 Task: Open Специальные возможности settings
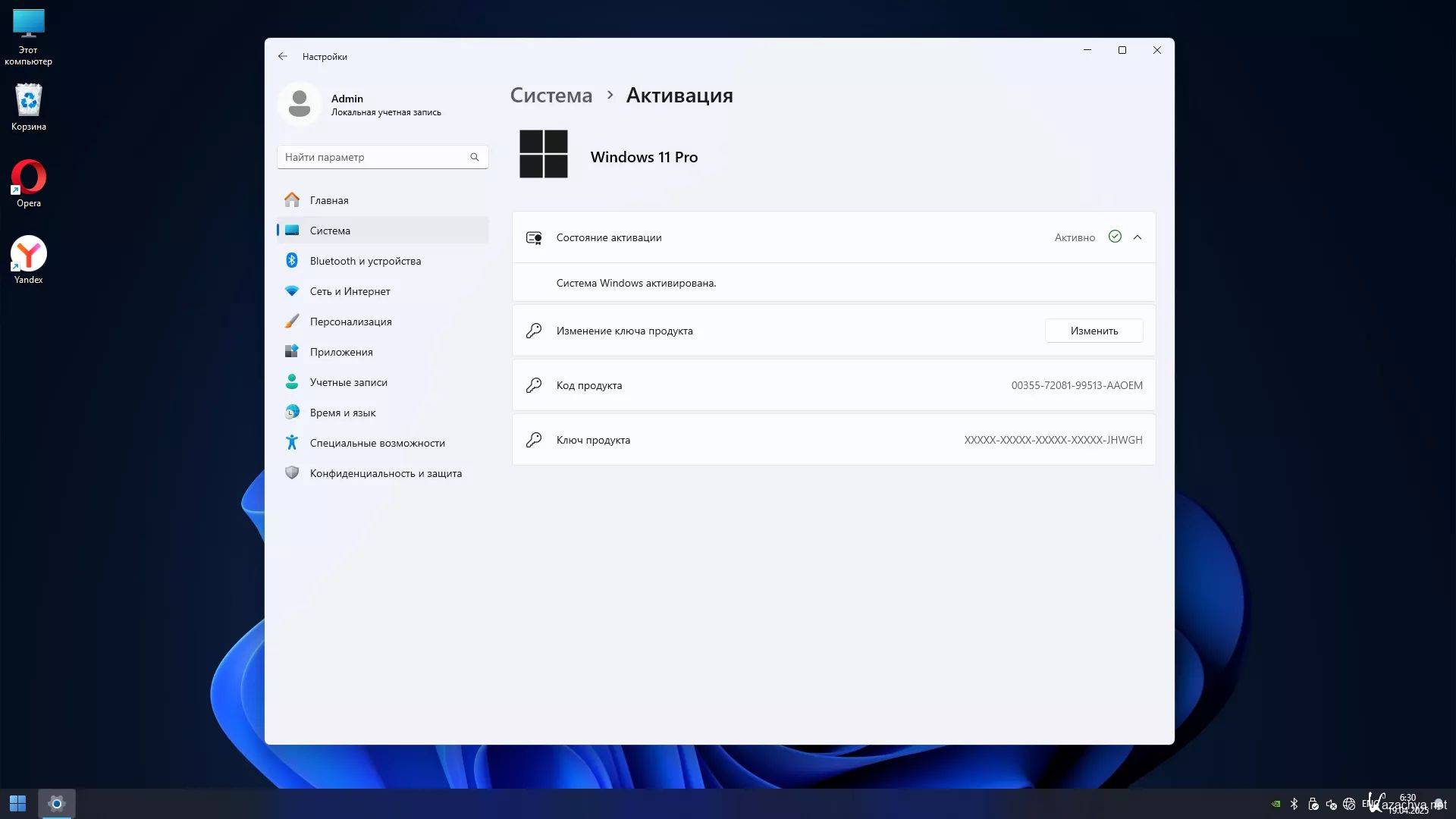pos(377,443)
